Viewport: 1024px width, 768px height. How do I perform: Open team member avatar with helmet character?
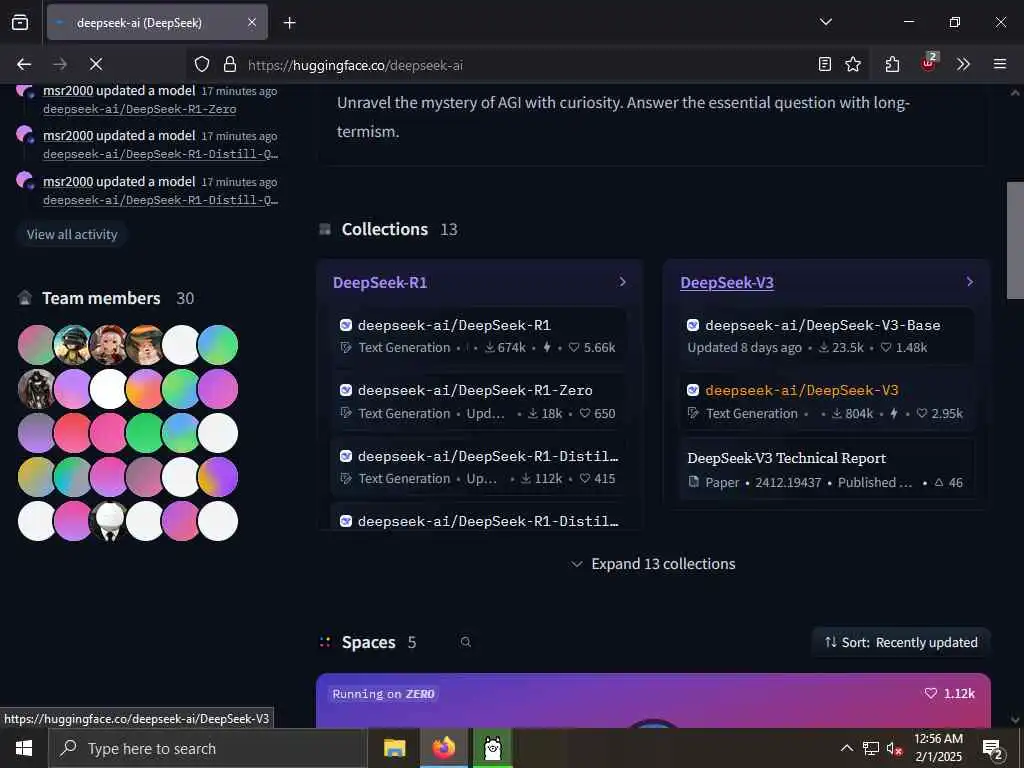(x=72, y=345)
